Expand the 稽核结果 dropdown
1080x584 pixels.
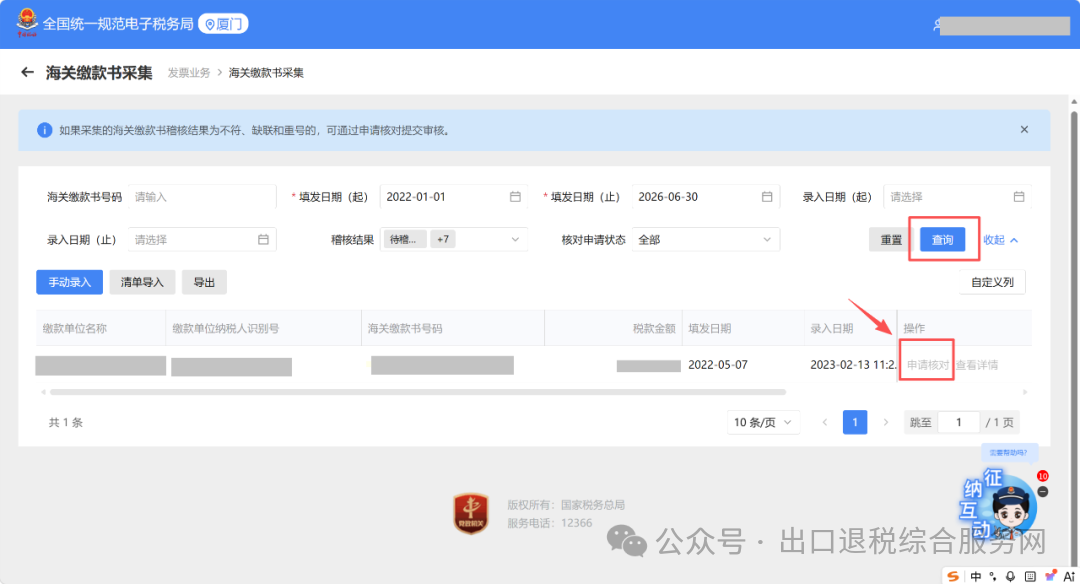(515, 240)
